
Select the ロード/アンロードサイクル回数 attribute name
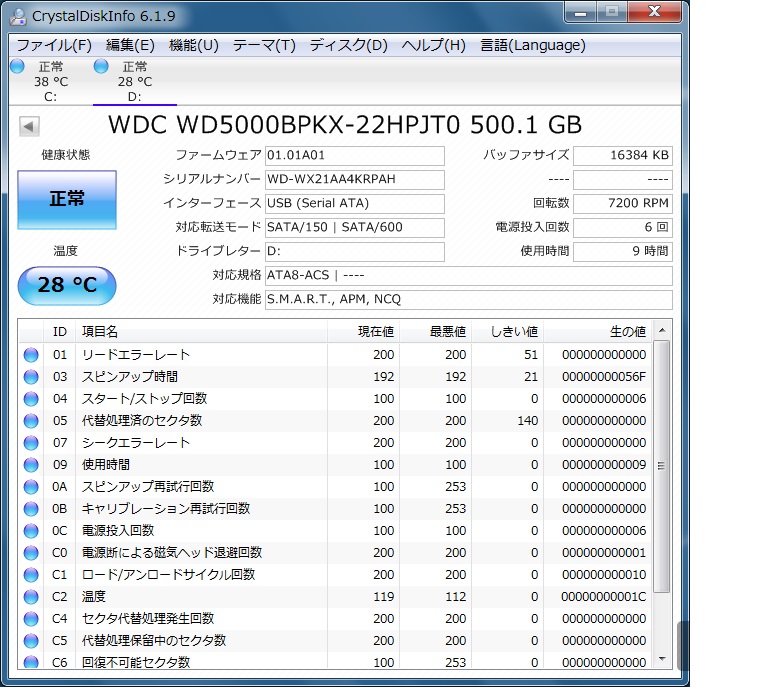click(168, 575)
